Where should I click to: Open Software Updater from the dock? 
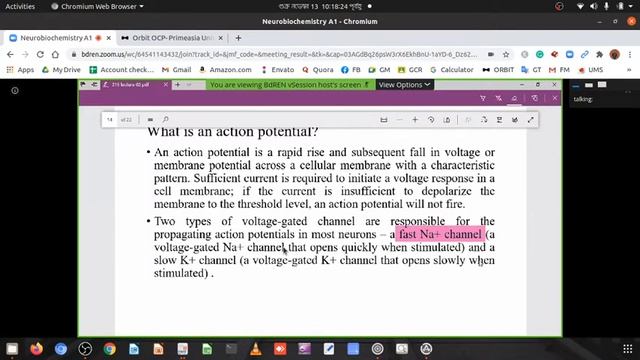click(x=426, y=349)
